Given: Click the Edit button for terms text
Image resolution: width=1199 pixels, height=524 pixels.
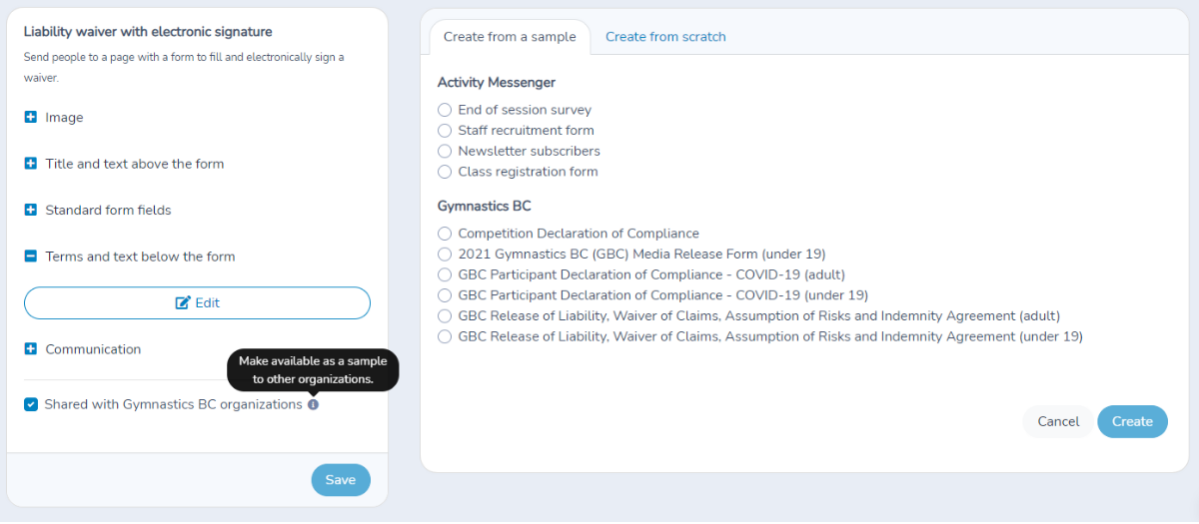Looking at the screenshot, I should tap(197, 303).
